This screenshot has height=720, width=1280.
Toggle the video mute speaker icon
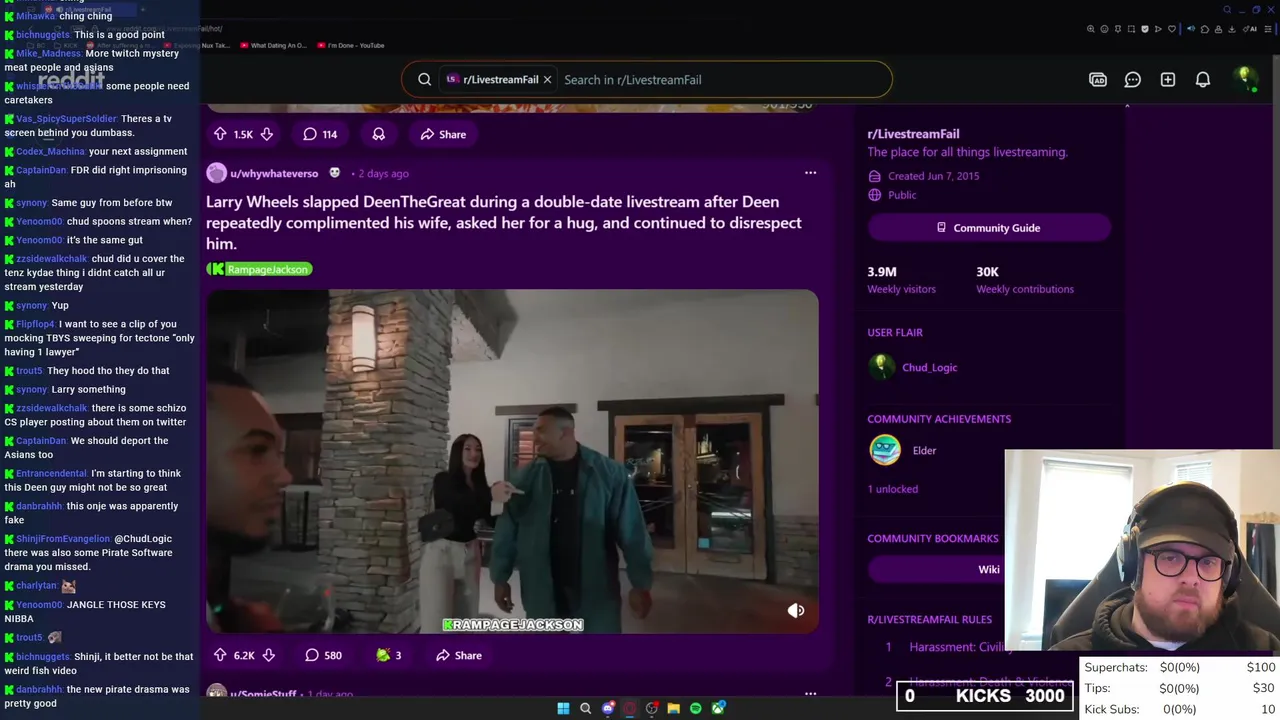(796, 610)
